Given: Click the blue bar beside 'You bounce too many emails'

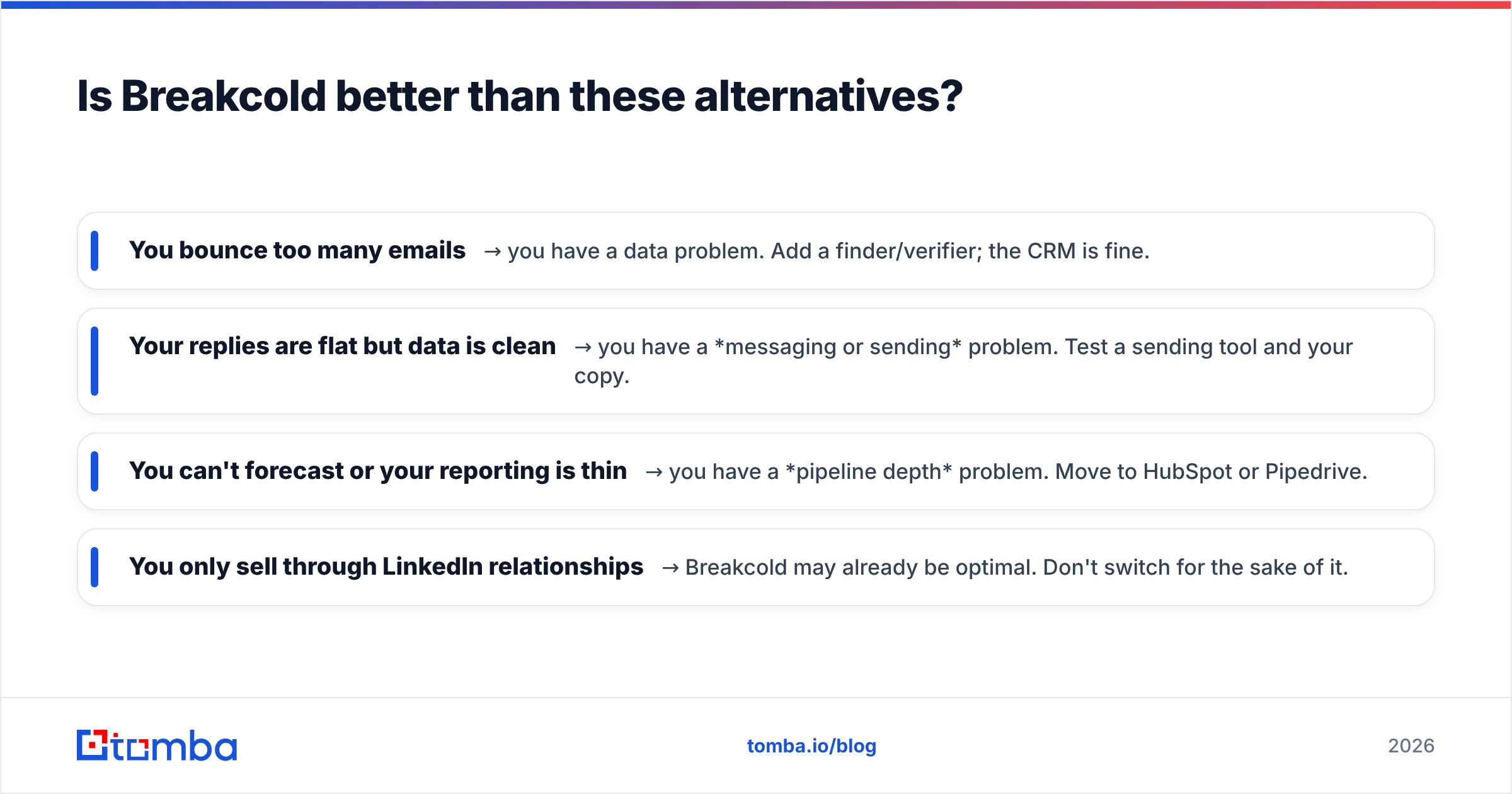Looking at the screenshot, I should point(94,251).
